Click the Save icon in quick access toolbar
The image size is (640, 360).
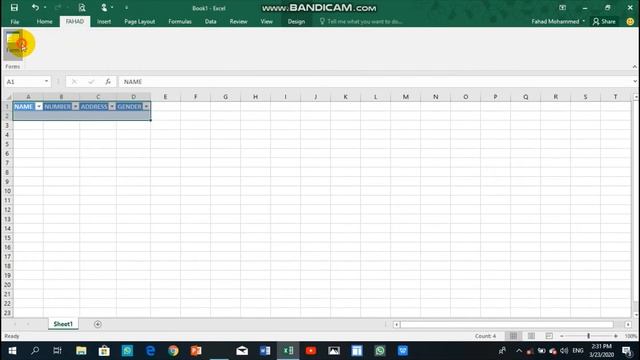click(14, 8)
